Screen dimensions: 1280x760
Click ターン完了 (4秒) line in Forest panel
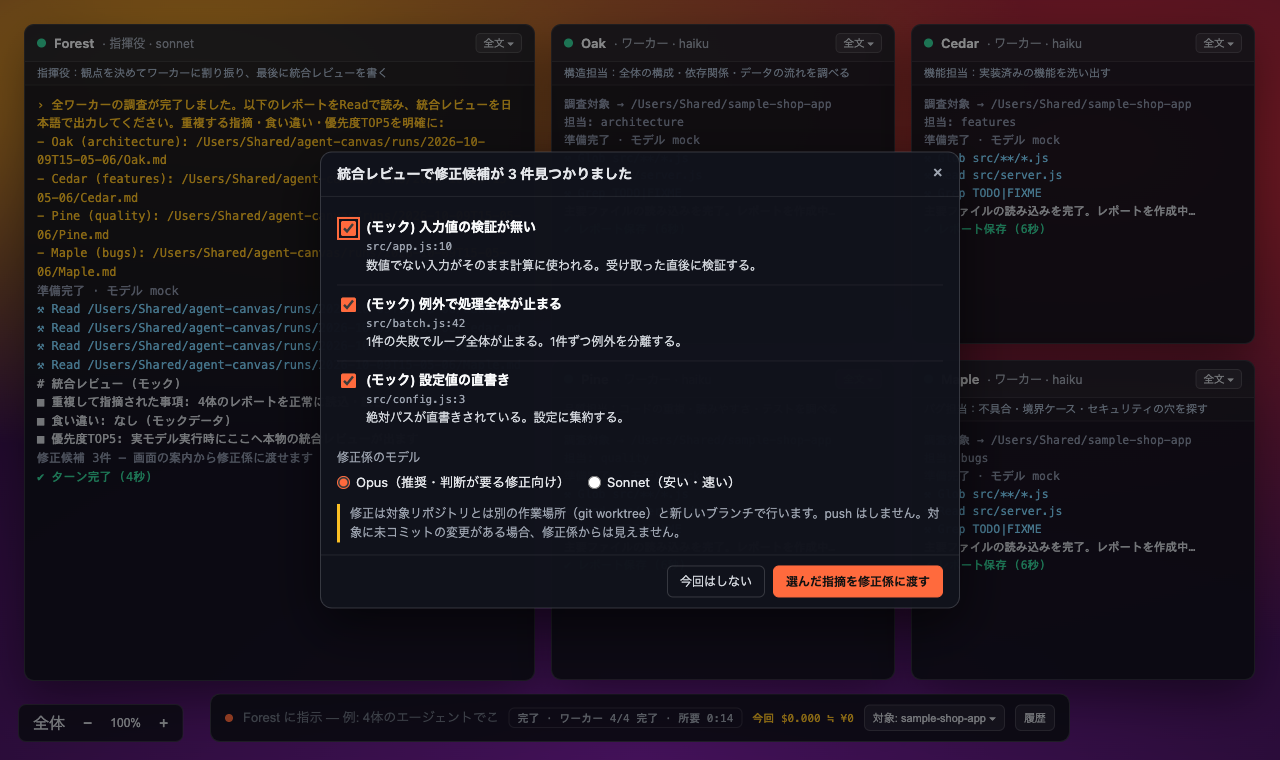click(x=93, y=477)
